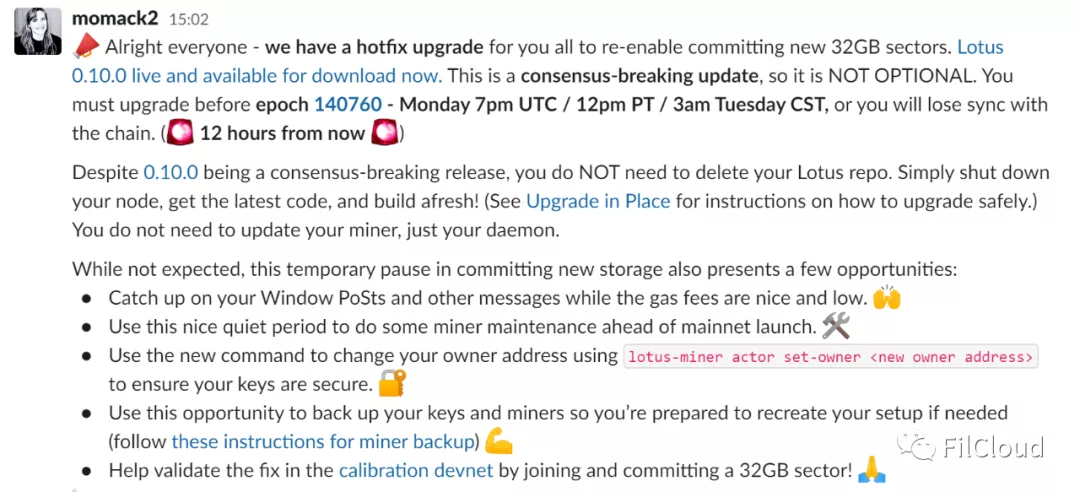Open the 0.10.0 release link

click(x=170, y=172)
